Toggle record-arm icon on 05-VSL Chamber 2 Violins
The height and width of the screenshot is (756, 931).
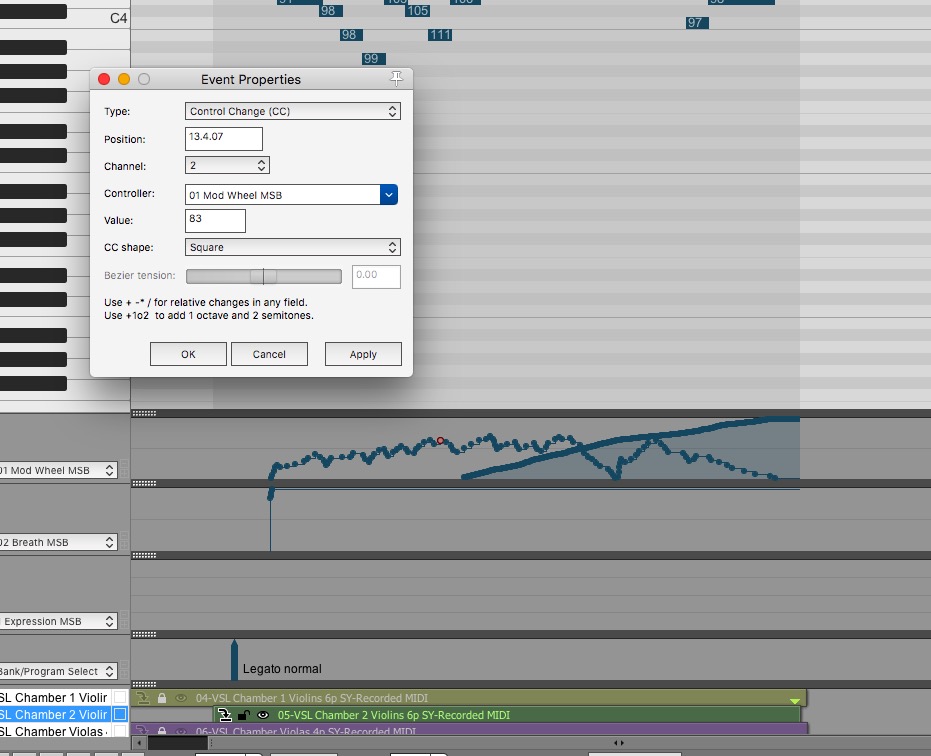pyautogui.click(x=224, y=715)
